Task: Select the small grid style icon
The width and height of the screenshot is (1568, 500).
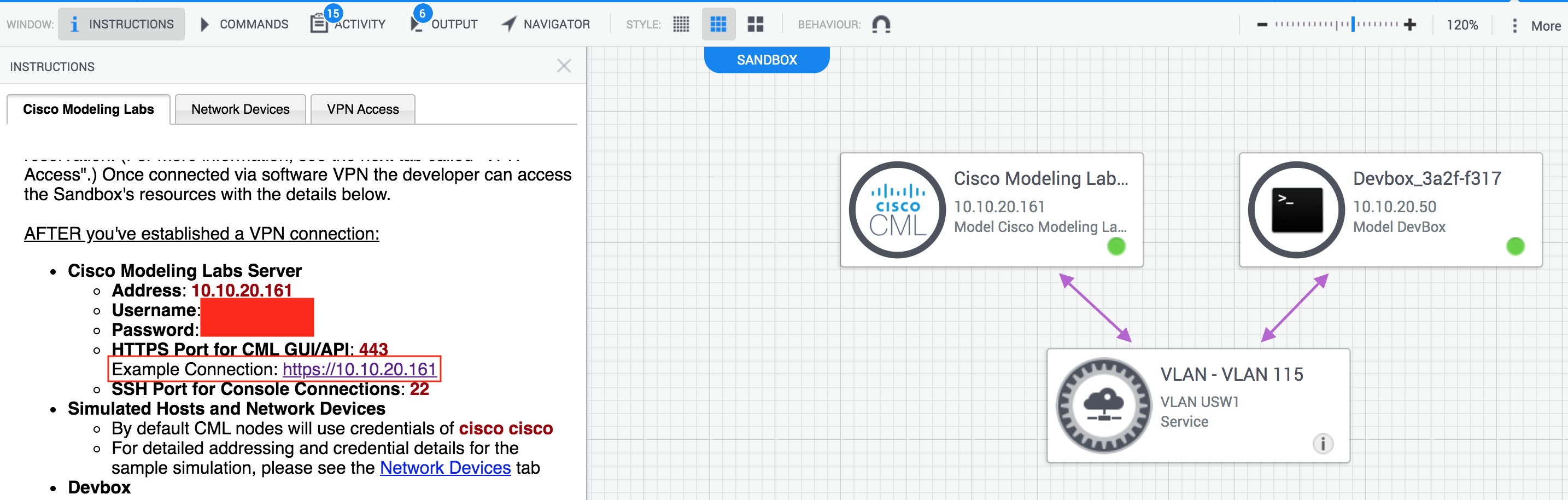Action: 681,25
